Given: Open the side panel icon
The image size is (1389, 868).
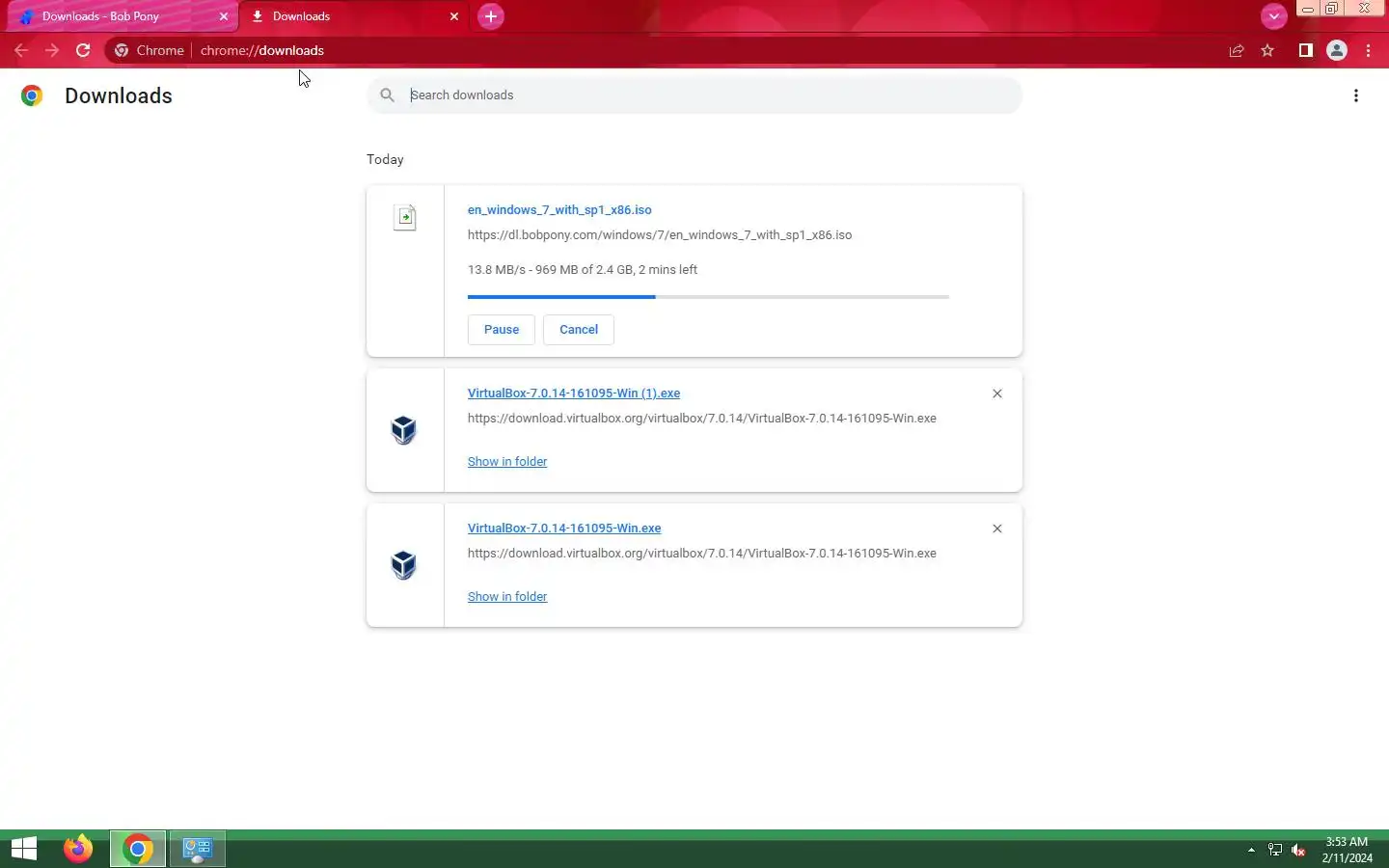Looking at the screenshot, I should pos(1305,50).
